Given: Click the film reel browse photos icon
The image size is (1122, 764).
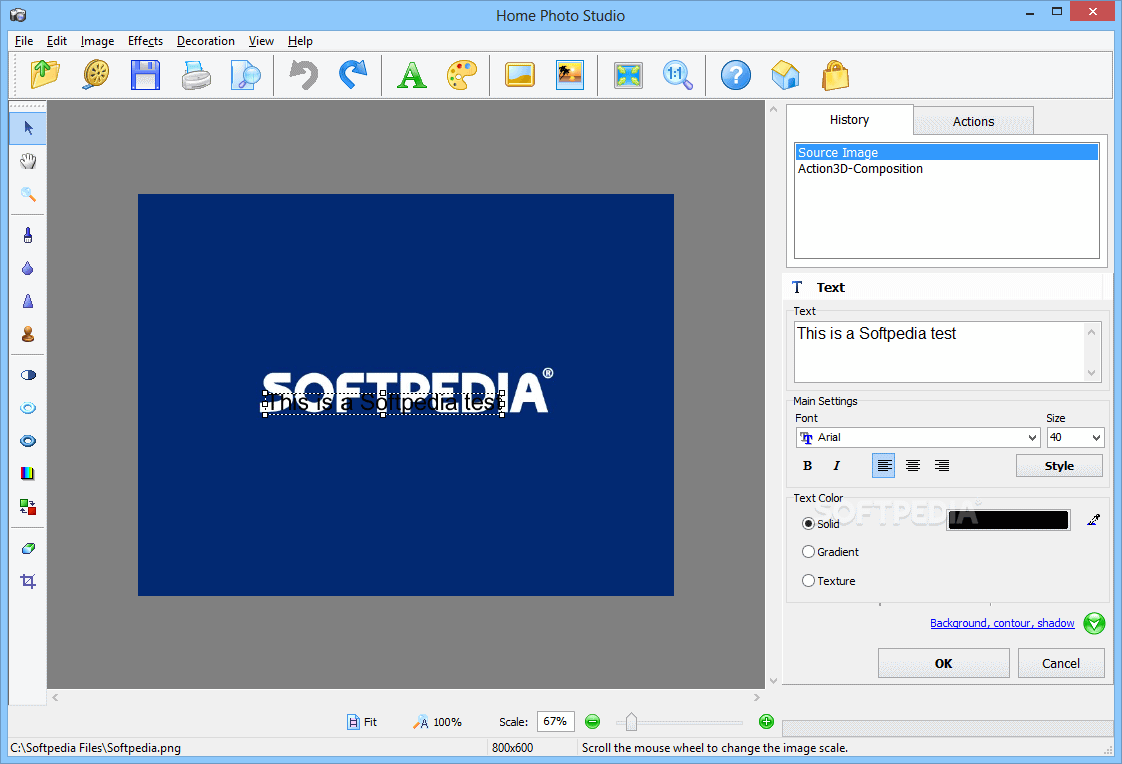Looking at the screenshot, I should pyautogui.click(x=96, y=74).
